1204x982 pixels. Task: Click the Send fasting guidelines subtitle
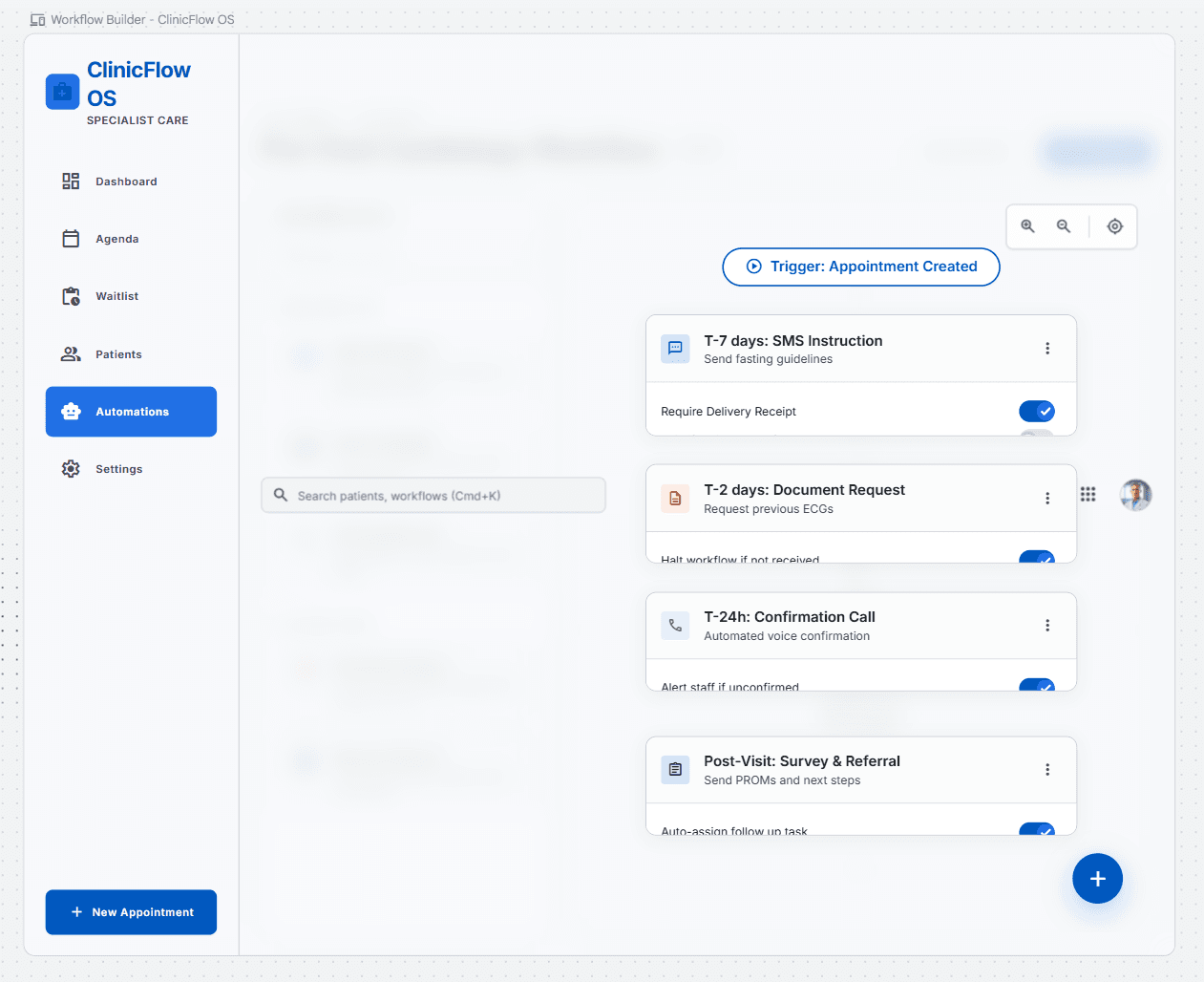[768, 359]
